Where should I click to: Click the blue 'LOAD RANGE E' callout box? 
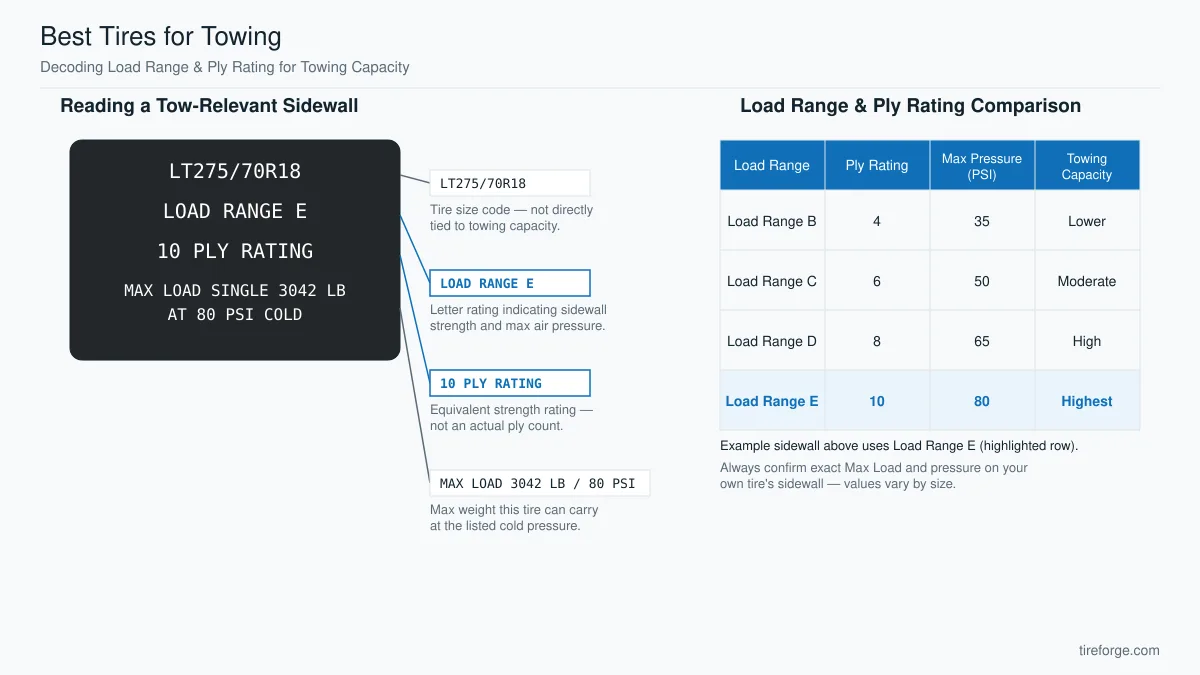point(510,283)
